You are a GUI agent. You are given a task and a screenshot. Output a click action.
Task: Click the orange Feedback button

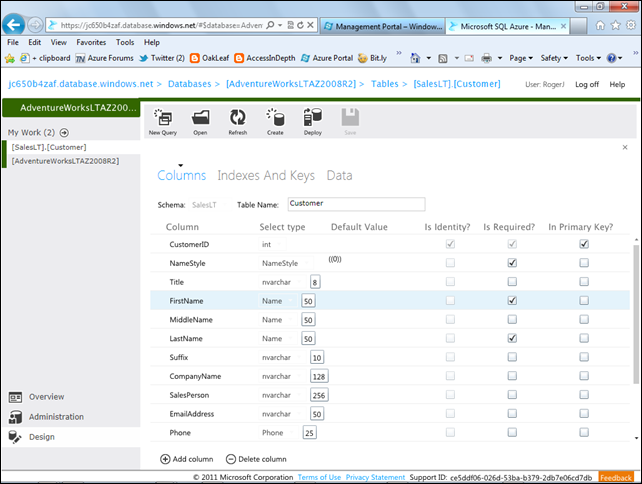coord(616,477)
